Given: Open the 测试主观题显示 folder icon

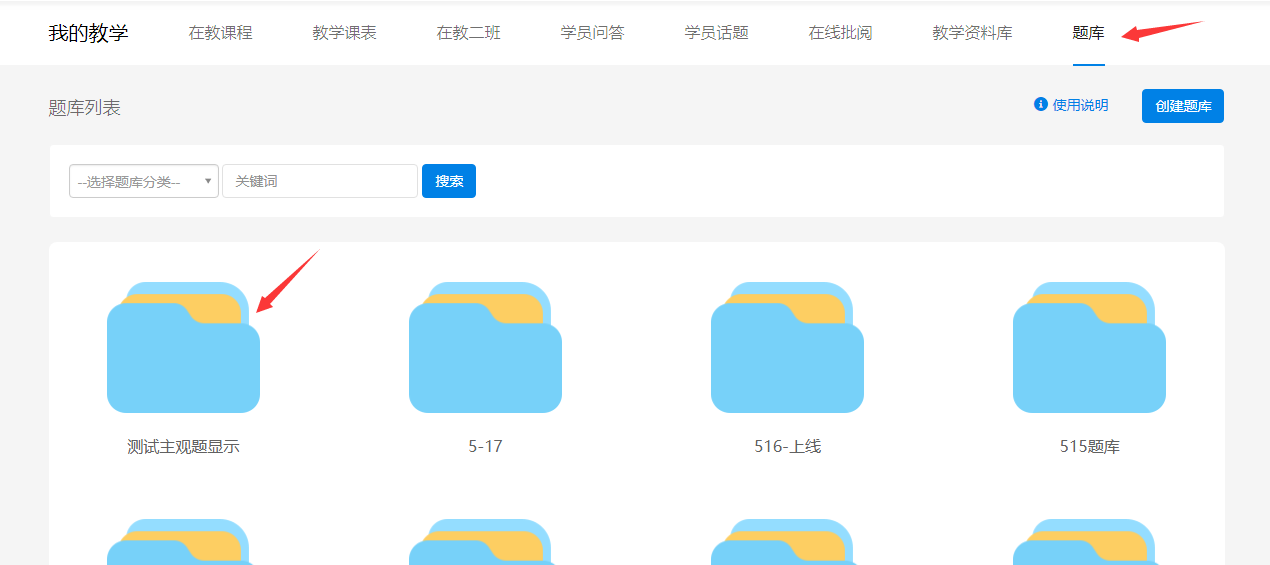Looking at the screenshot, I should (183, 348).
